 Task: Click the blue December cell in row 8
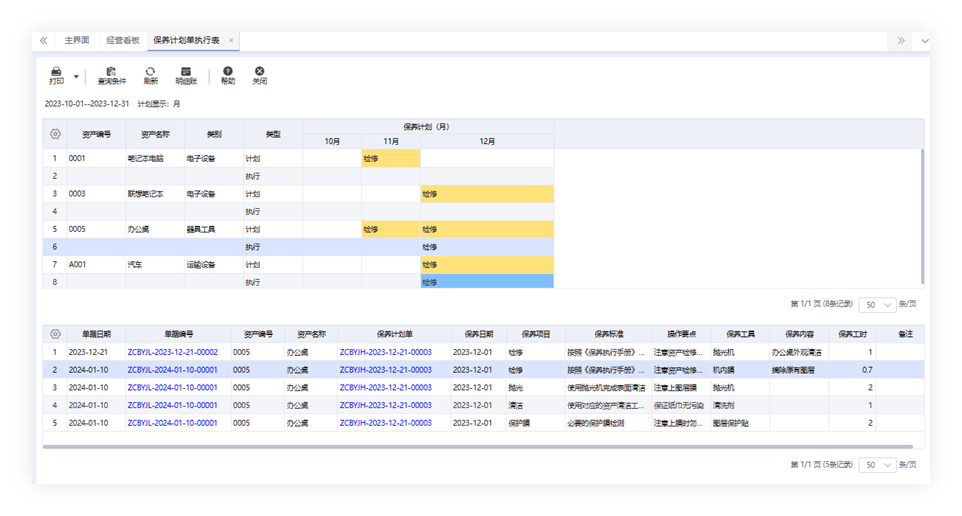pyautogui.click(x=486, y=283)
